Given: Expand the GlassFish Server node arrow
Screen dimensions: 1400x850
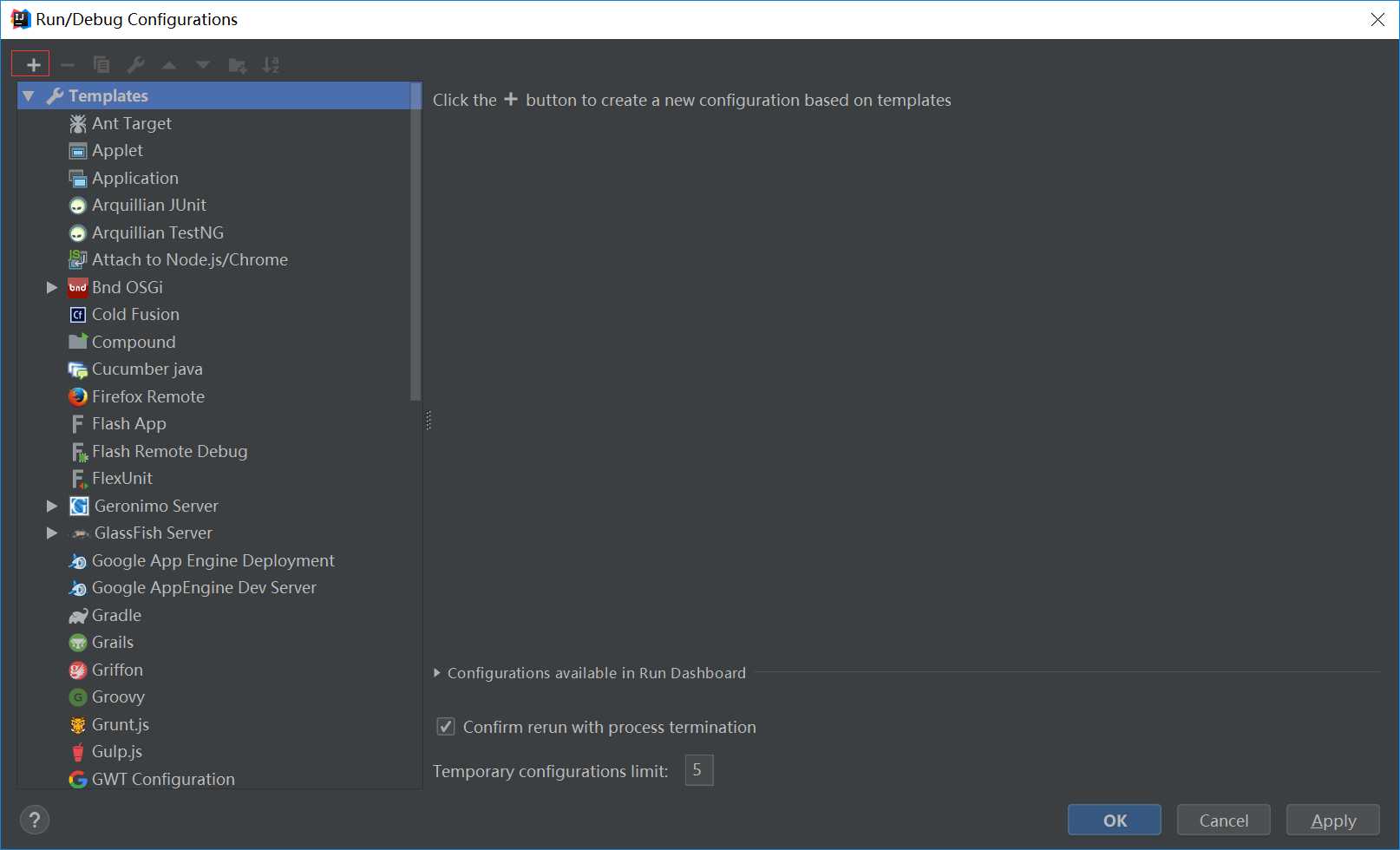Looking at the screenshot, I should click(x=52, y=533).
